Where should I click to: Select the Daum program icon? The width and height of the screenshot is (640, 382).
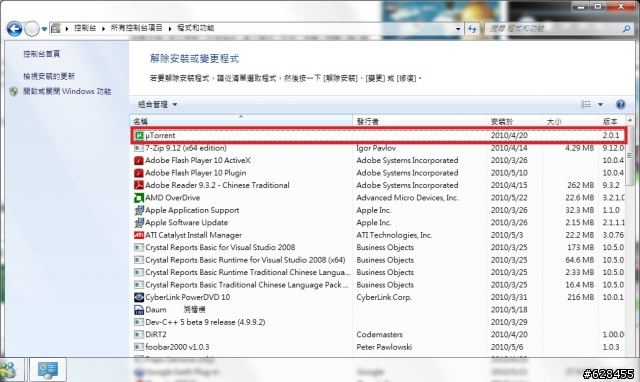139,310
